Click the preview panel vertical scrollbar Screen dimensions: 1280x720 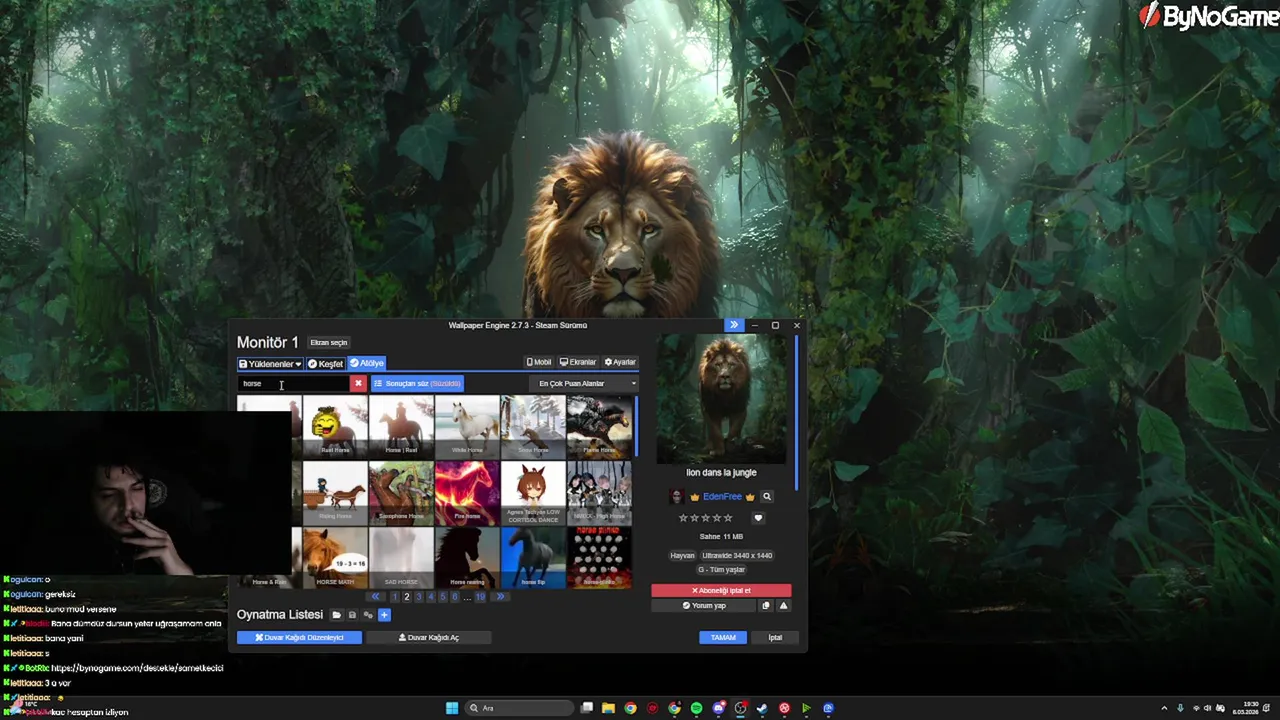pyautogui.click(x=797, y=412)
